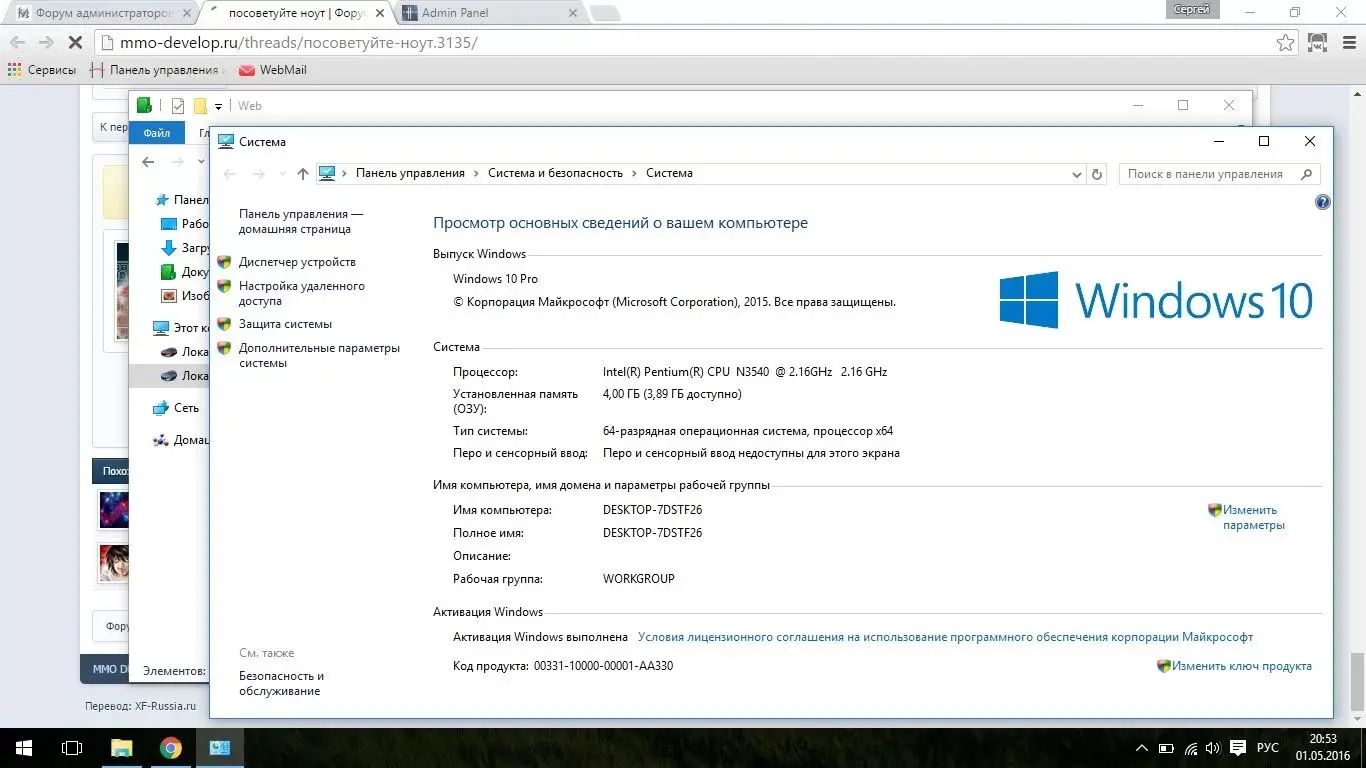
Task: Click 'Сергей' Chrome profile button
Action: coord(1191,9)
